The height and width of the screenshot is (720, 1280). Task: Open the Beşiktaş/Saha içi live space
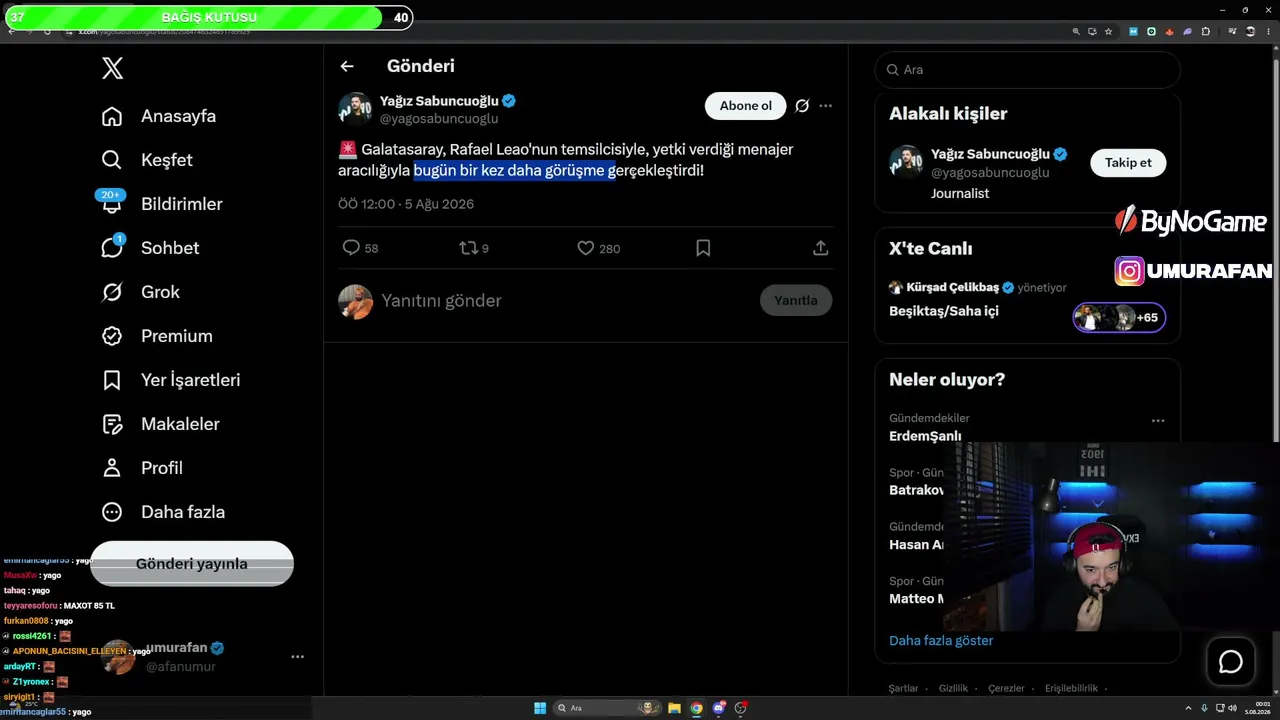[944, 311]
